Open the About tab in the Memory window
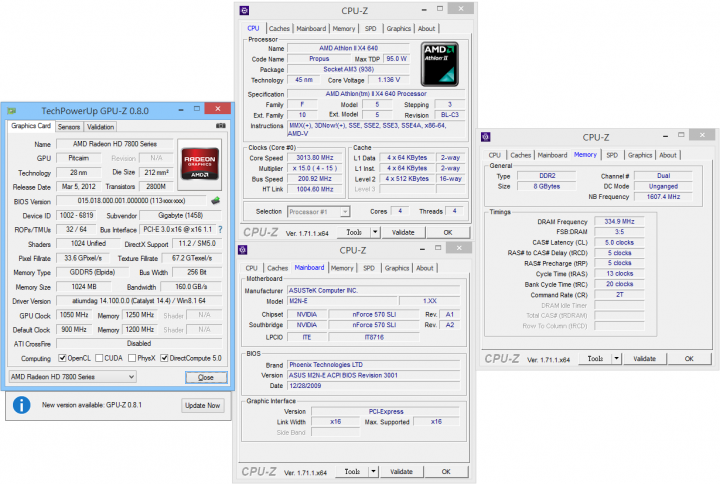 pos(668,155)
